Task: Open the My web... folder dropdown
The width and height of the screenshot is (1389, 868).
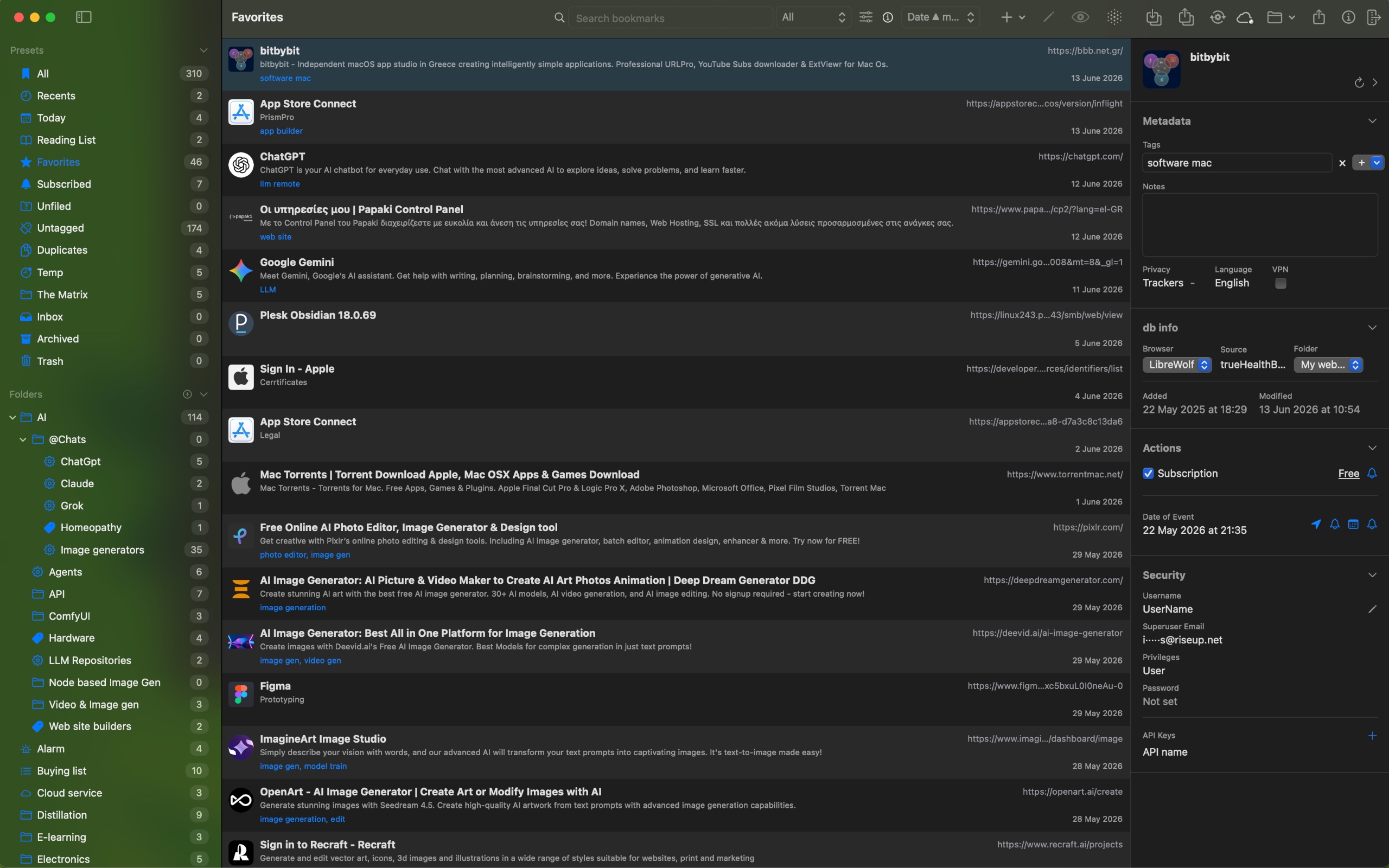Action: 1328,365
